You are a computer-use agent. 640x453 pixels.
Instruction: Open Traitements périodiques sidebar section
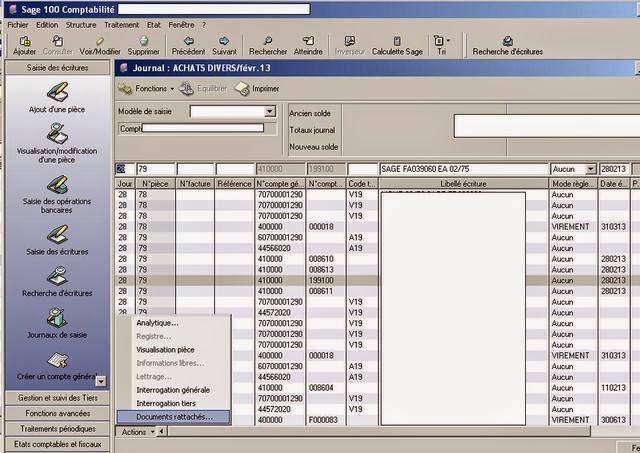click(x=58, y=429)
